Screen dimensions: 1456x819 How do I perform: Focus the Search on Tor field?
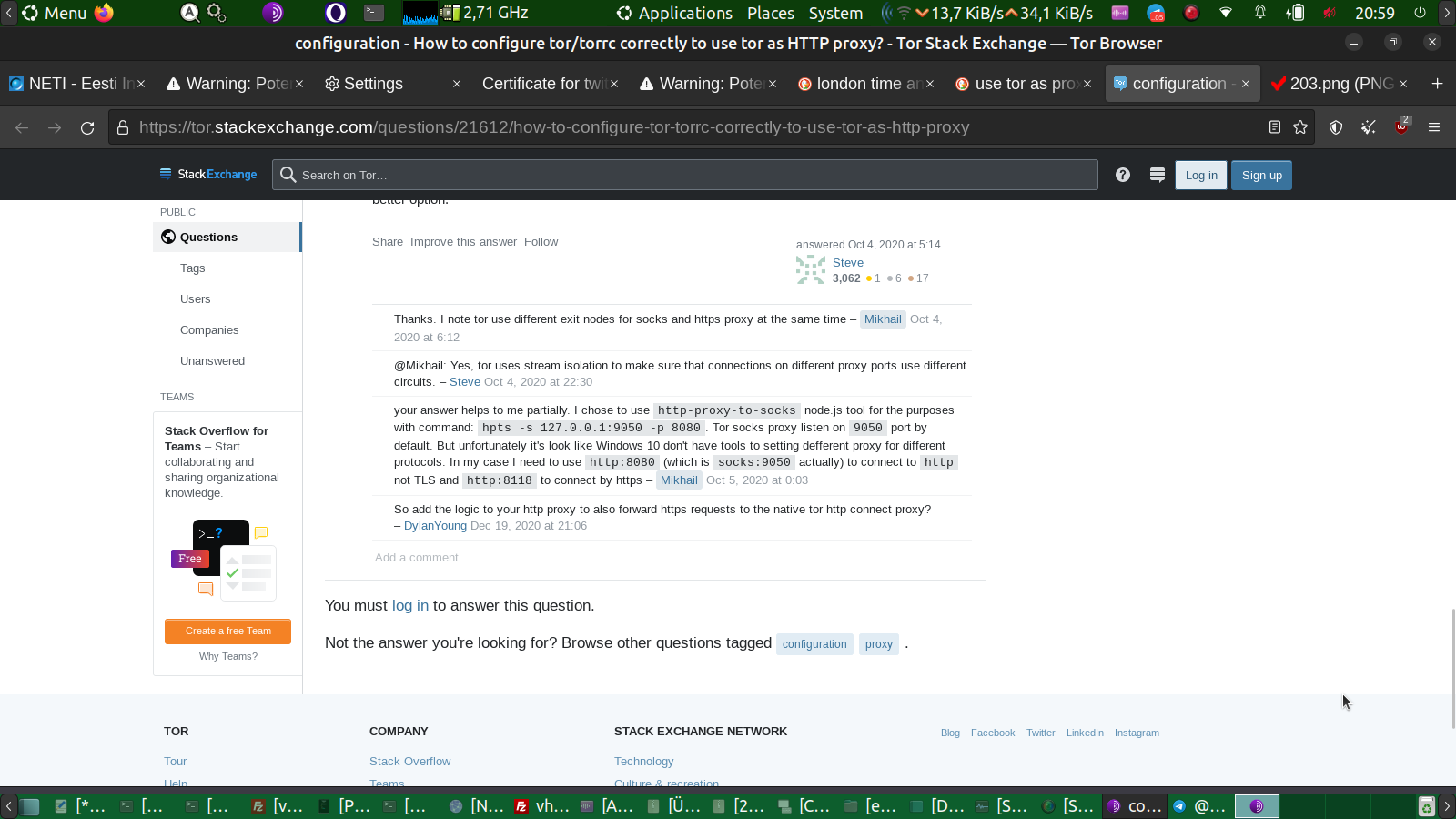(685, 175)
